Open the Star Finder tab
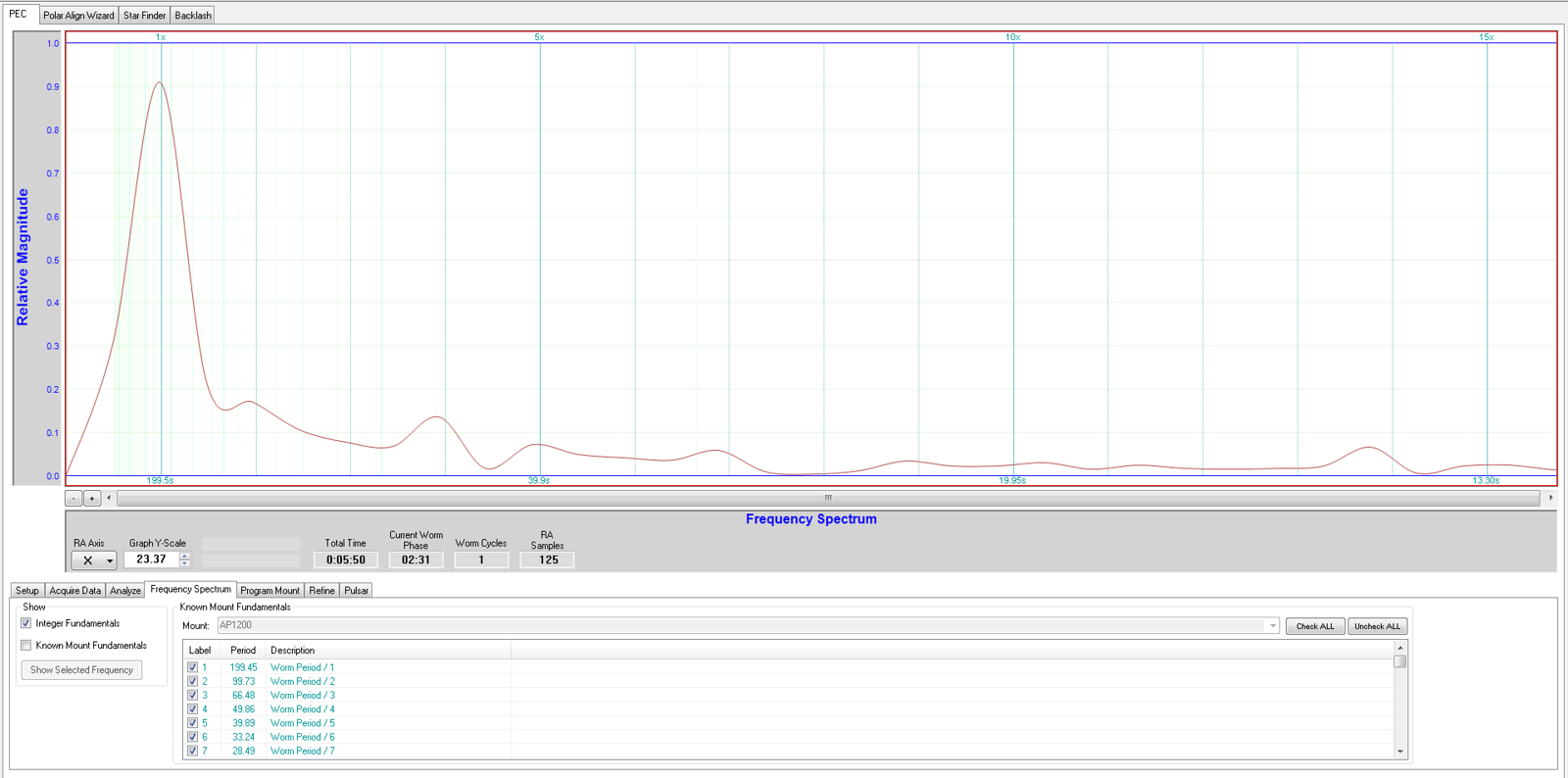The height and width of the screenshot is (778, 1568). click(x=144, y=16)
